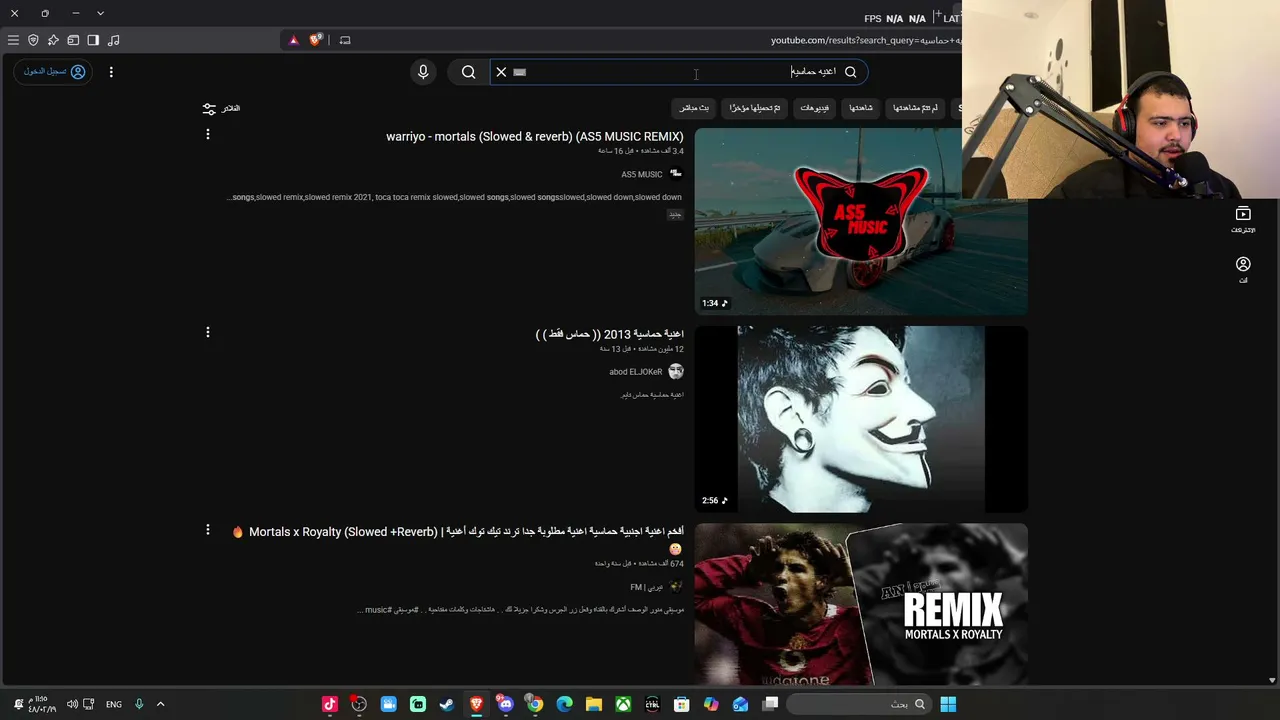Open Brave Rewards triangle icon
Screen dimensions: 1280x720
click(x=293, y=40)
